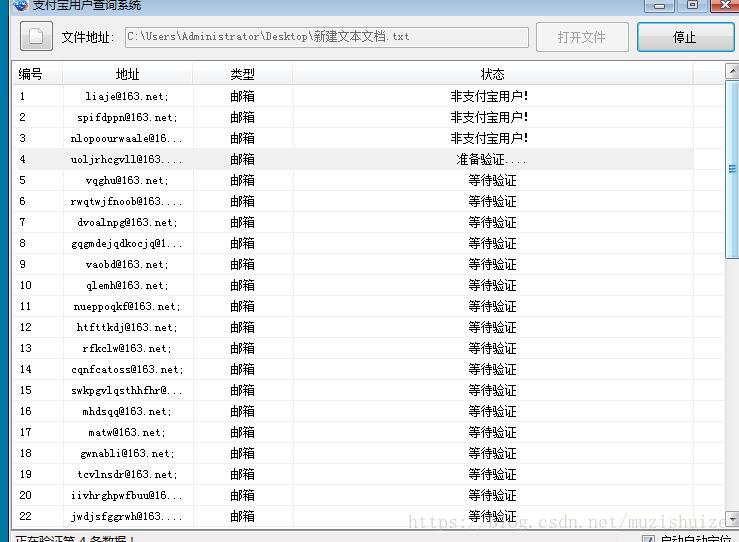Click the Alipay app icon in title bar
Viewport: 739px width, 542px height.
(x=20, y=5)
